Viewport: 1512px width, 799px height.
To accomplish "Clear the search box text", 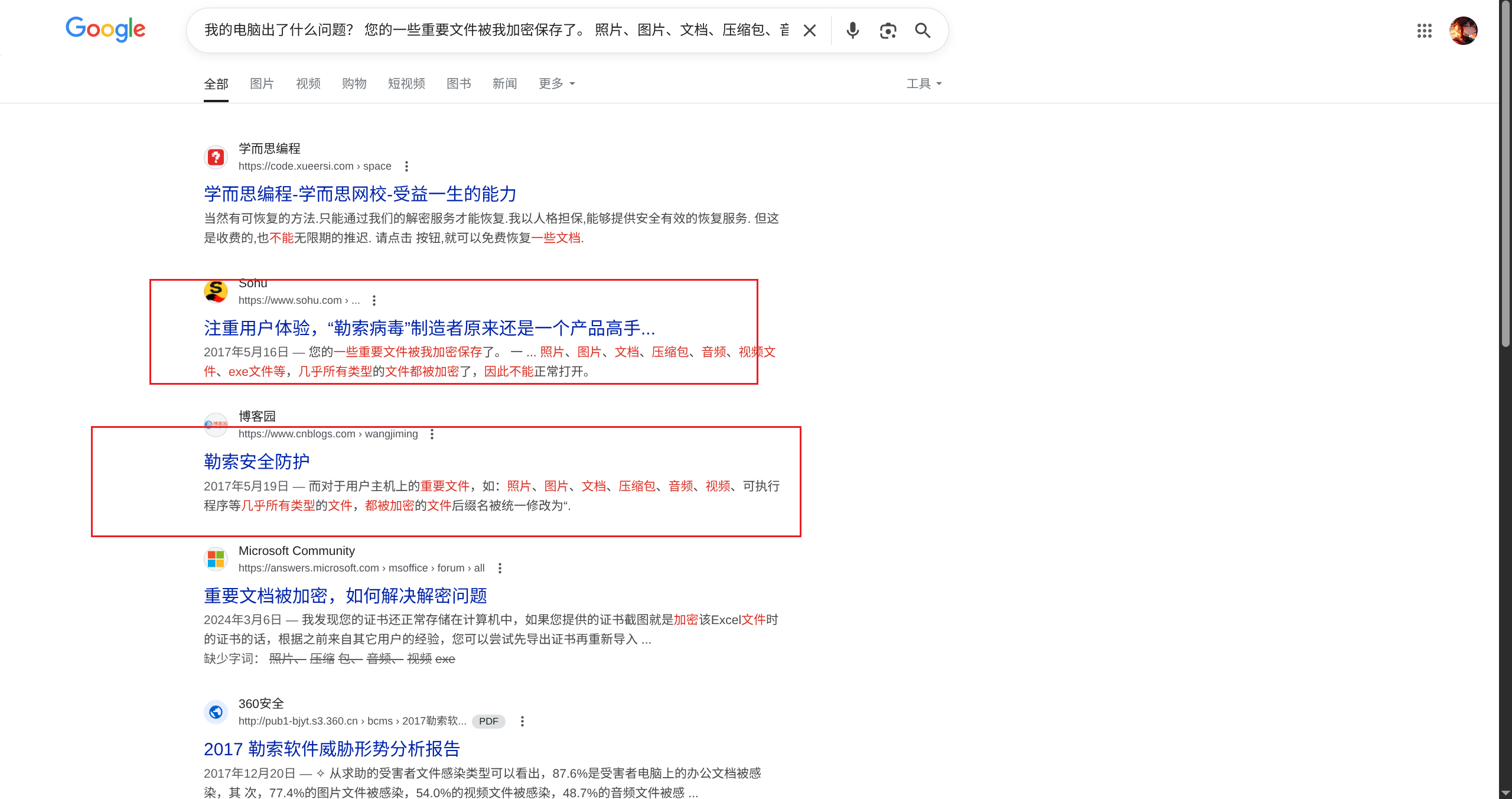I will point(810,31).
